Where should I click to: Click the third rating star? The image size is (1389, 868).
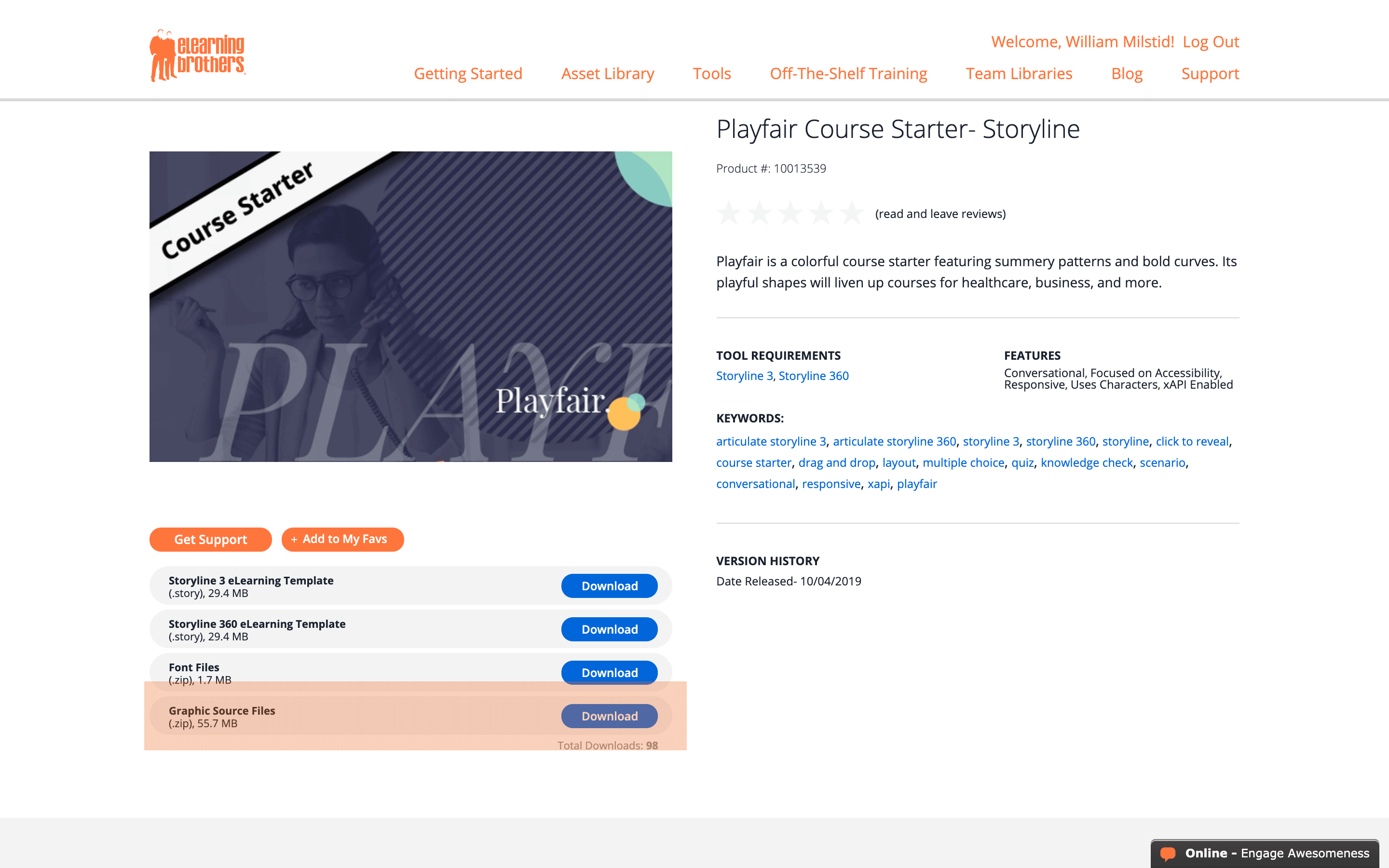790,214
